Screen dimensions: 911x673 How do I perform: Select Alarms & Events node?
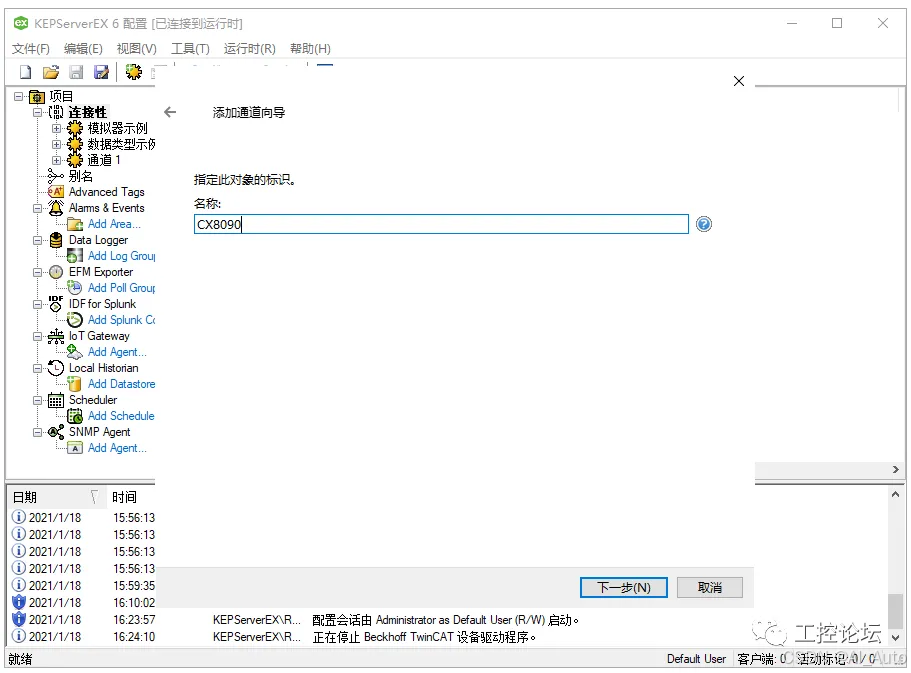point(106,207)
